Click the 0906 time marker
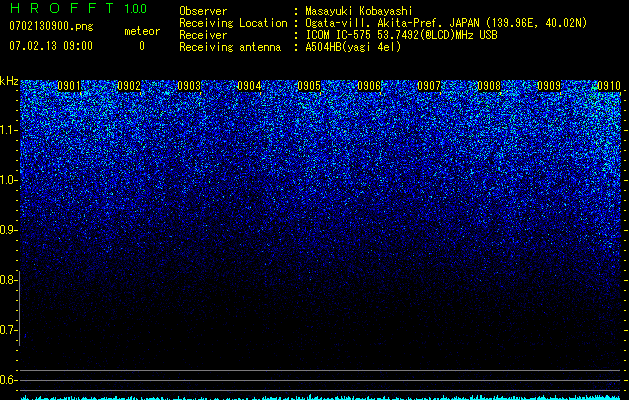Screen dimensions: 629x400 pos(369,86)
